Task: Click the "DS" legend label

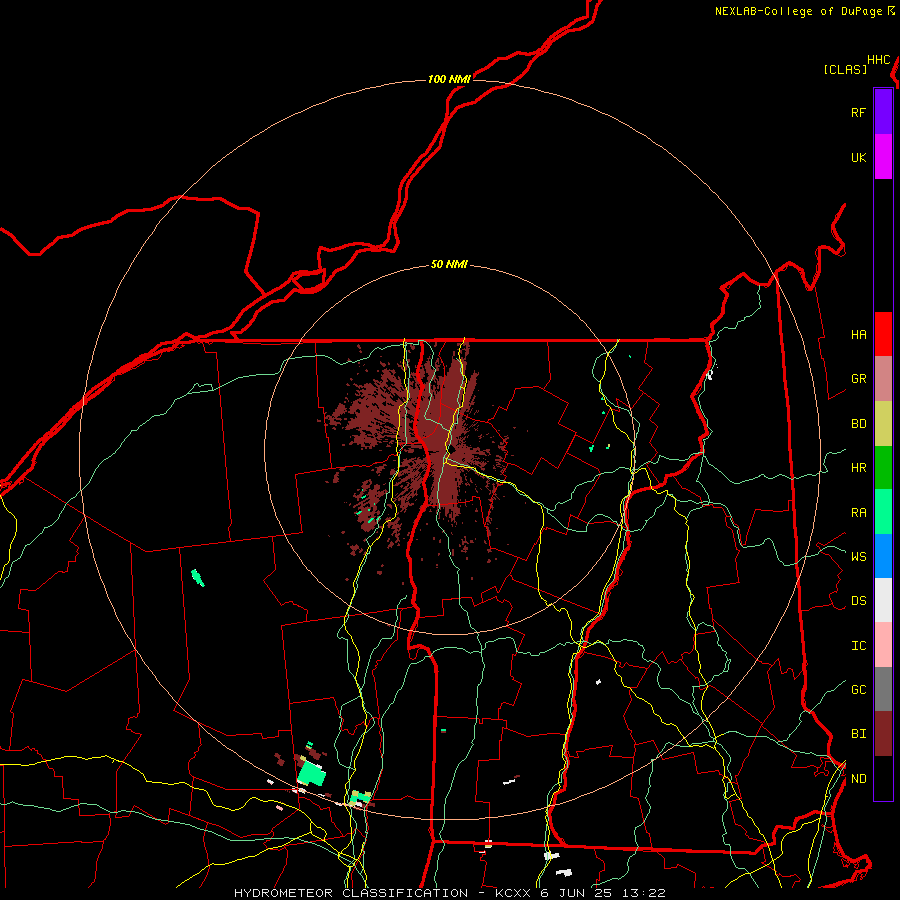Action: pyautogui.click(x=858, y=601)
